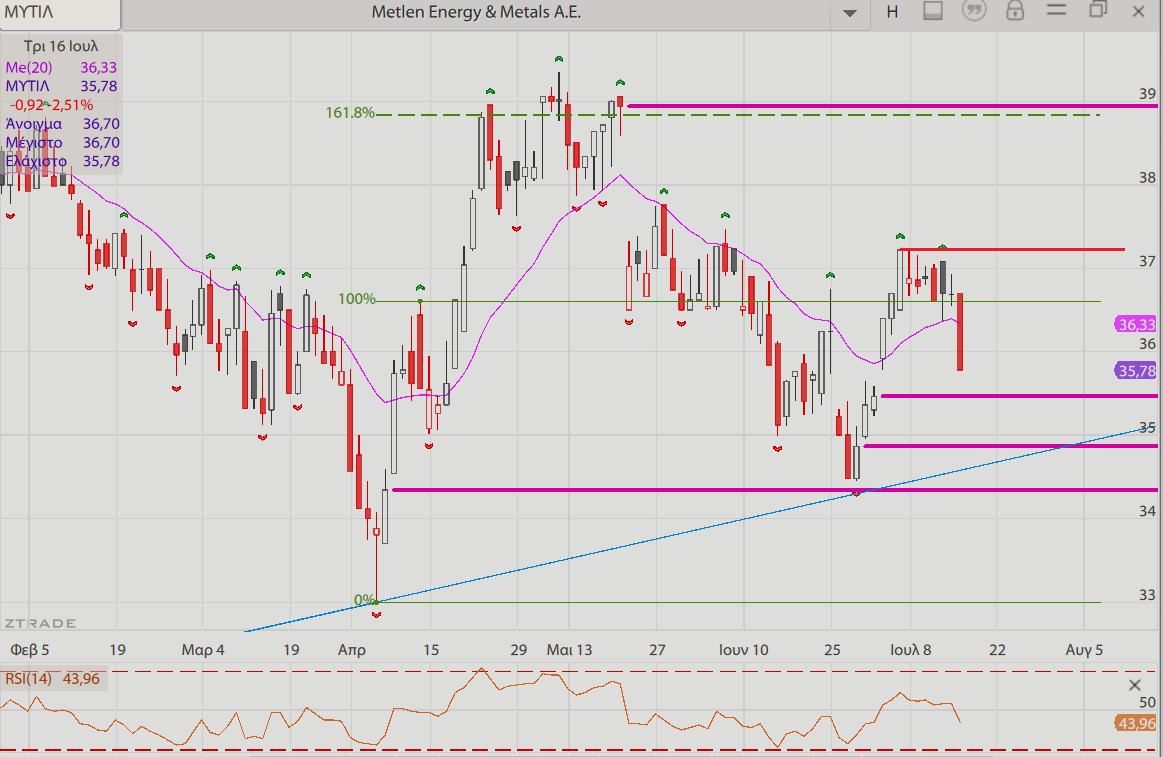Click the Ελάχιστο 35,78 value row
Viewport: 1163px width, 757px height.
62,161
